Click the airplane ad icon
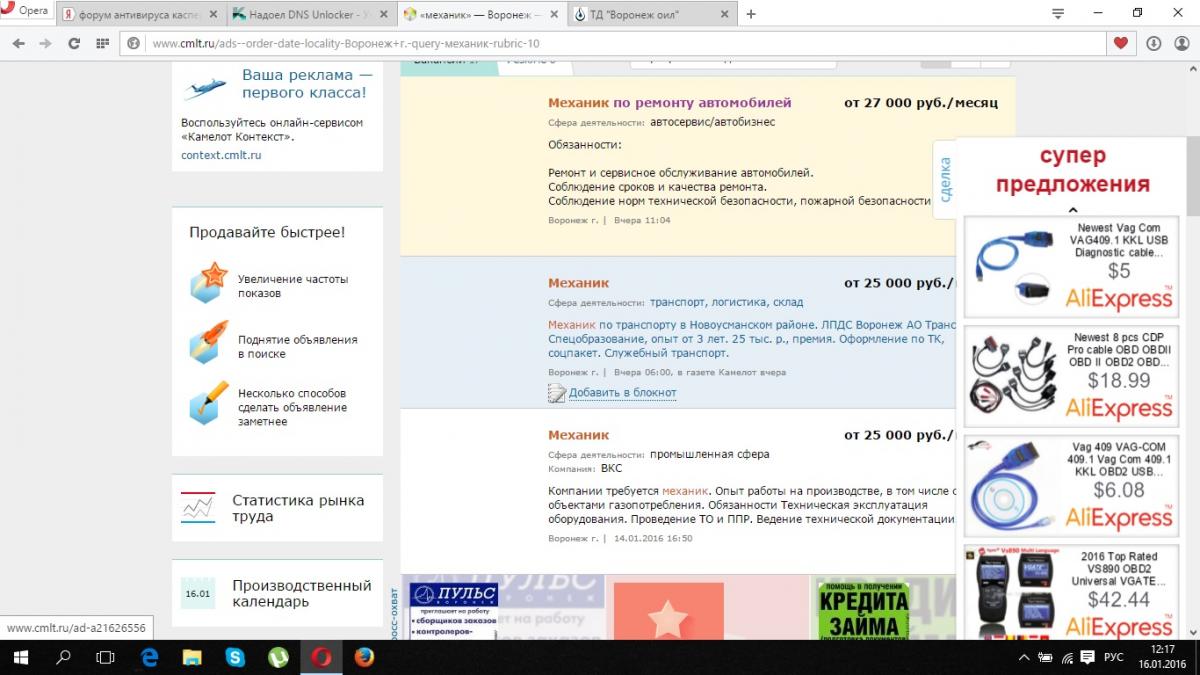 coord(205,88)
